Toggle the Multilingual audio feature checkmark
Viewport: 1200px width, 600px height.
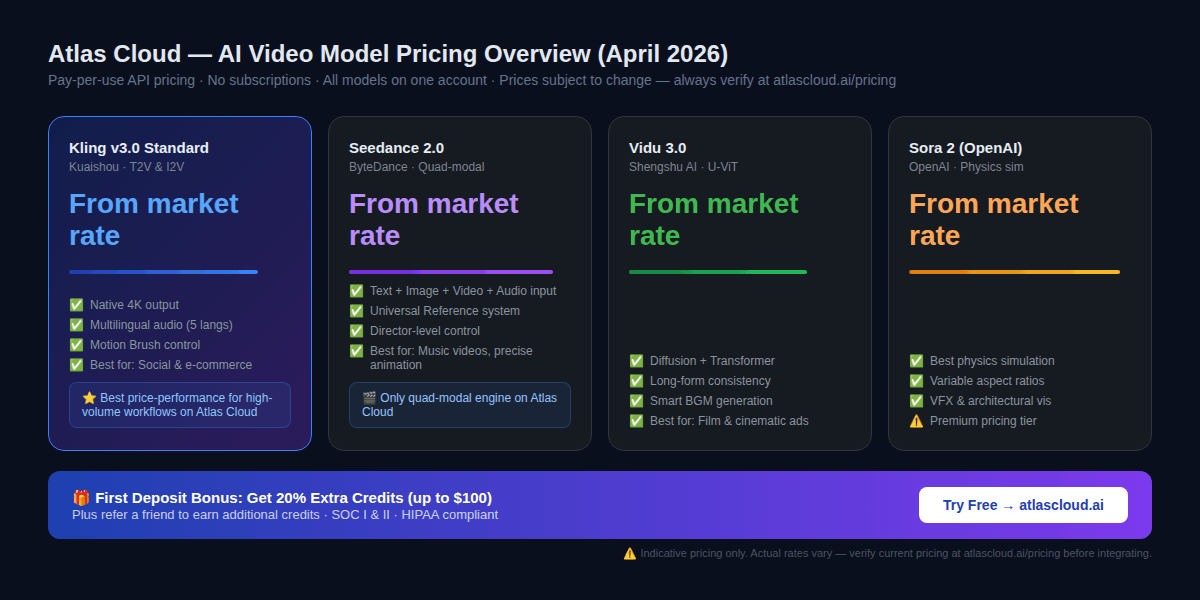[x=76, y=324]
